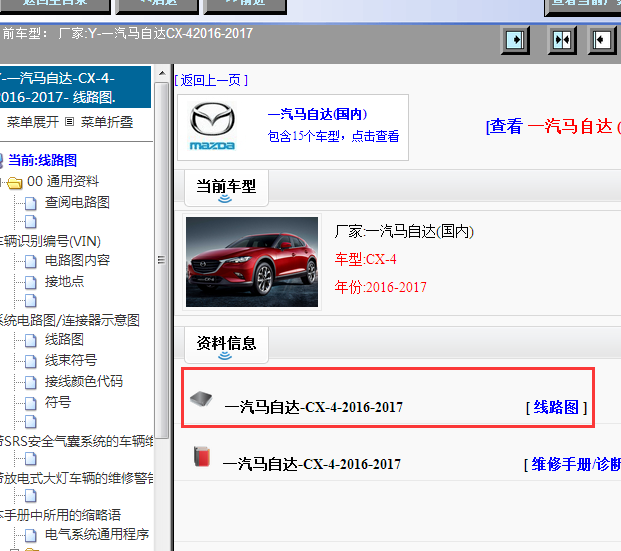Open 电气系统通用程序 tree item
Viewport: 621px width, 551px height.
click(97, 534)
